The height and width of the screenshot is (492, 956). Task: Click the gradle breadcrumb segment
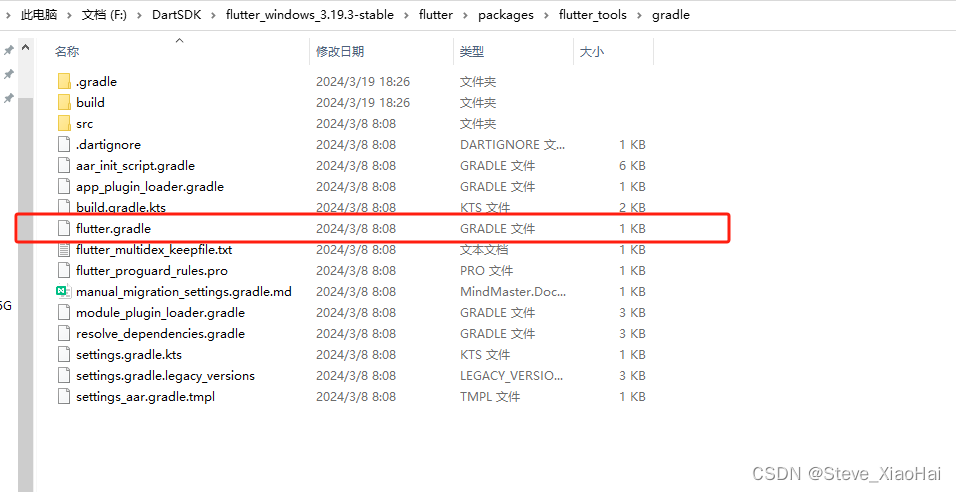671,15
